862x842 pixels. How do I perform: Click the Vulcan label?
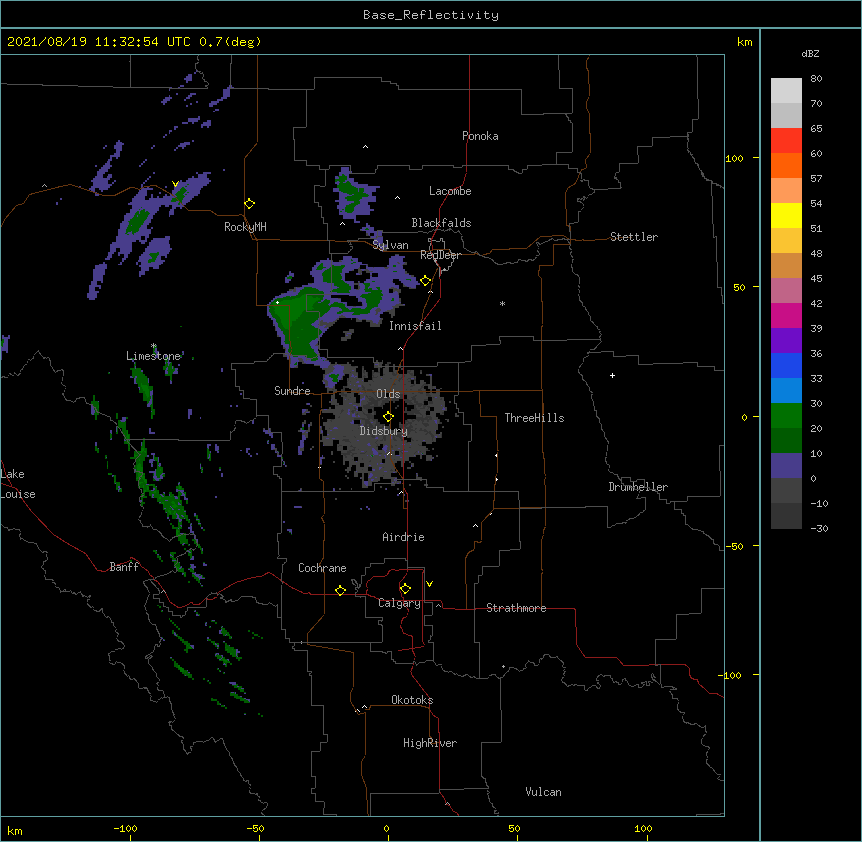(x=543, y=792)
